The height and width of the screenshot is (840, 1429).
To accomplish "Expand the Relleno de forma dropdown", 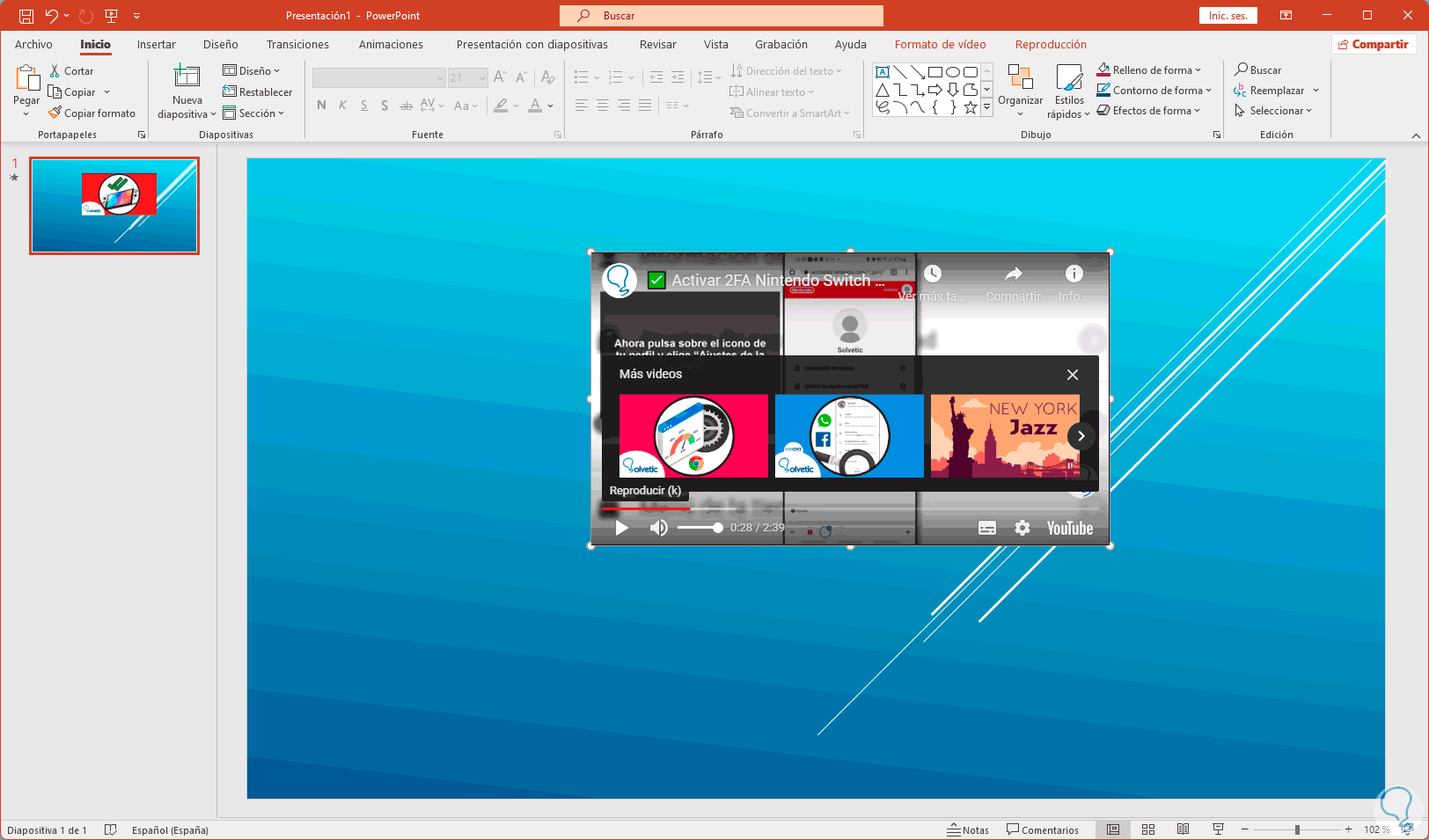I will pyautogui.click(x=1198, y=70).
